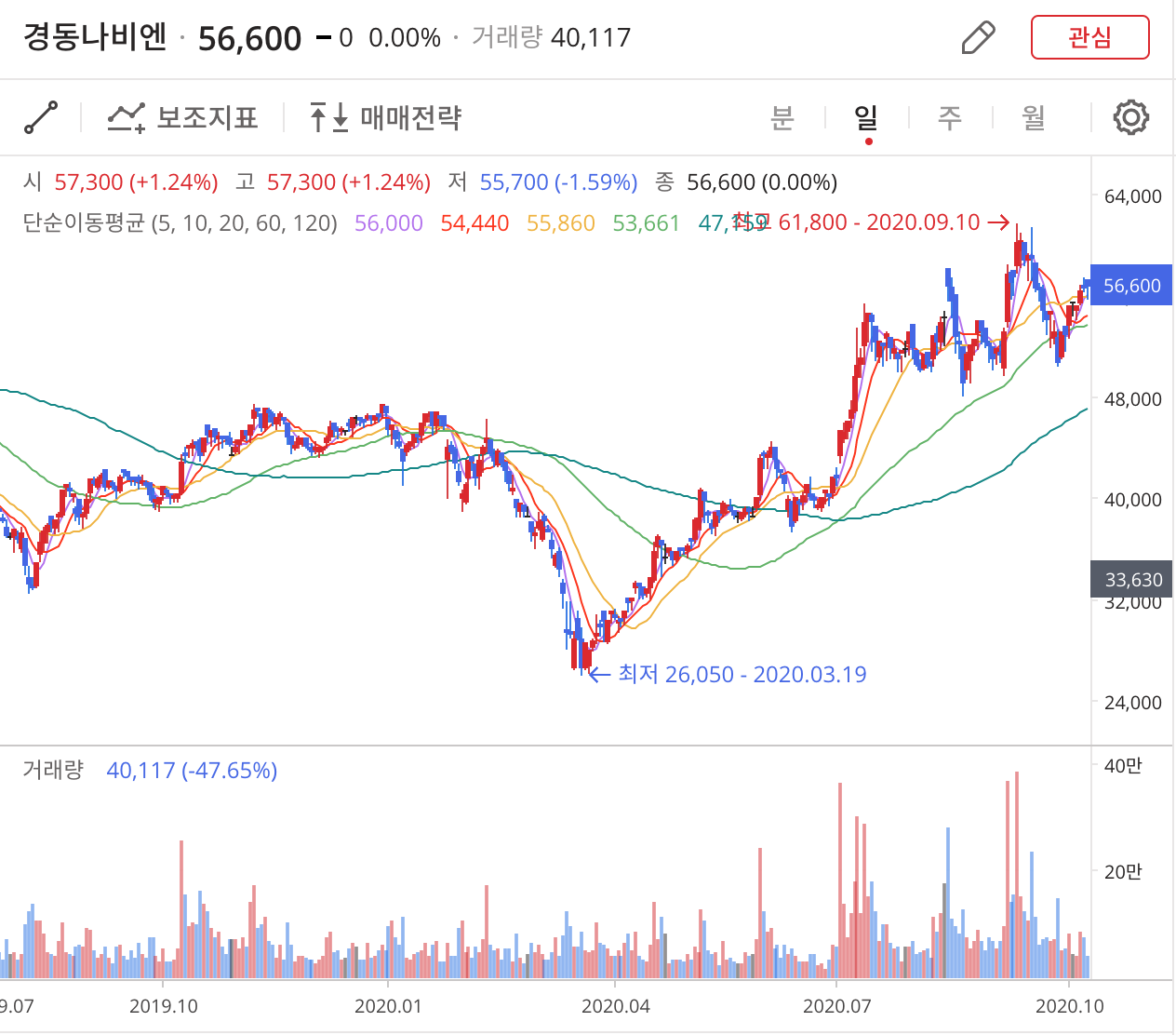Viewport: 1176px width, 1035px height.
Task: Click the blue 56,600 price axis tag
Action: pos(1131,286)
